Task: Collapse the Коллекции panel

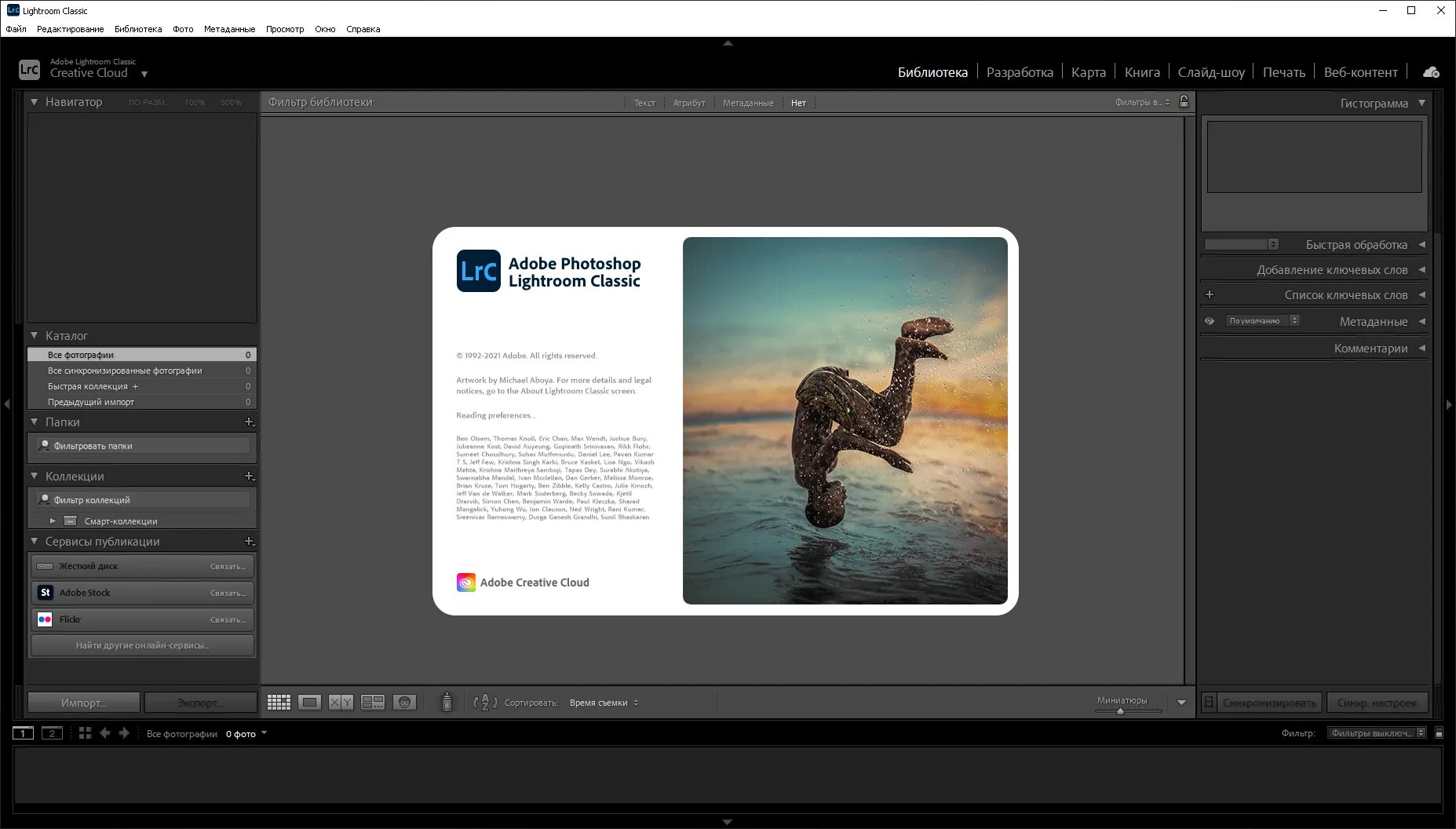Action: pyautogui.click(x=34, y=477)
